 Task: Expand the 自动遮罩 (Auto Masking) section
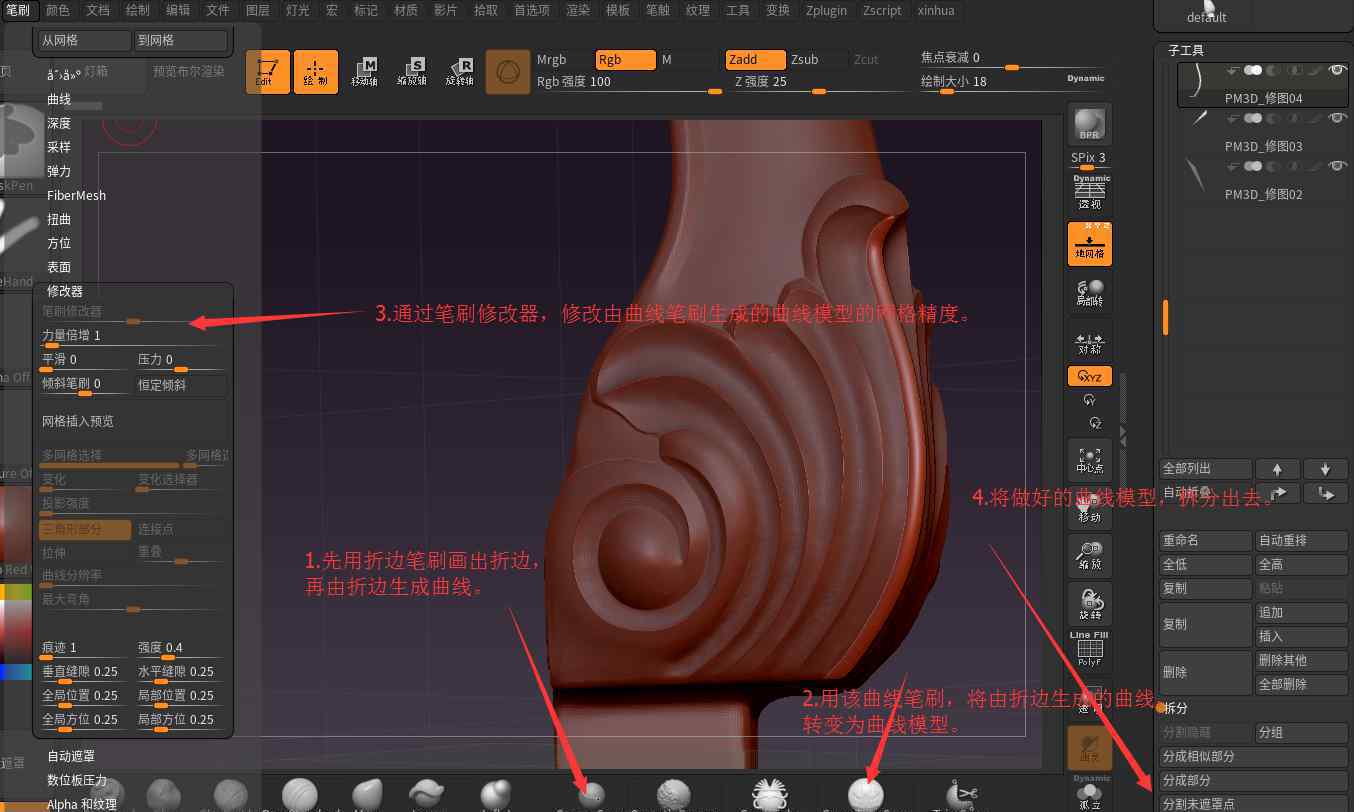coord(72,756)
